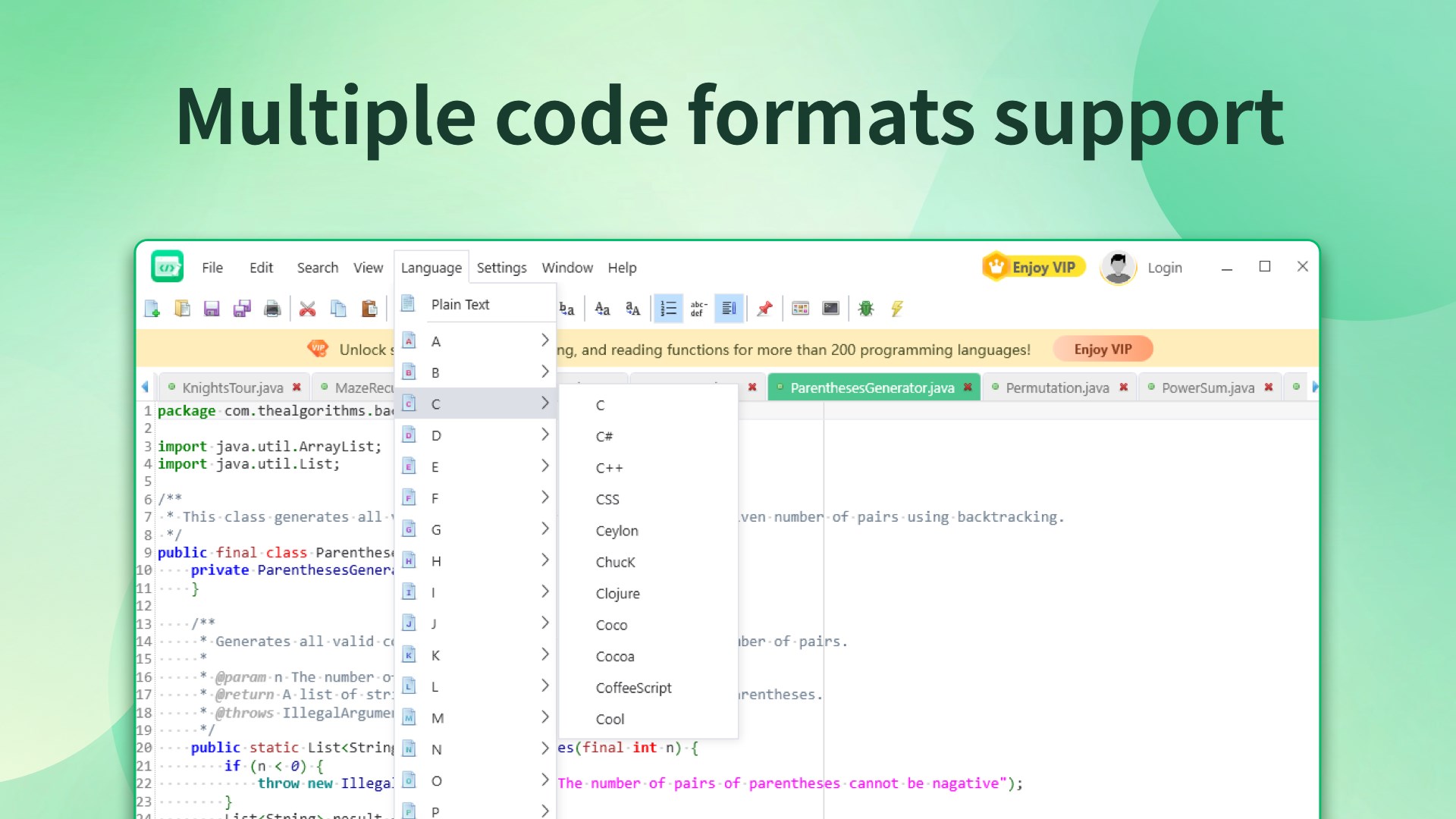Click the Cut scissors icon
The height and width of the screenshot is (819, 1456).
tap(307, 309)
